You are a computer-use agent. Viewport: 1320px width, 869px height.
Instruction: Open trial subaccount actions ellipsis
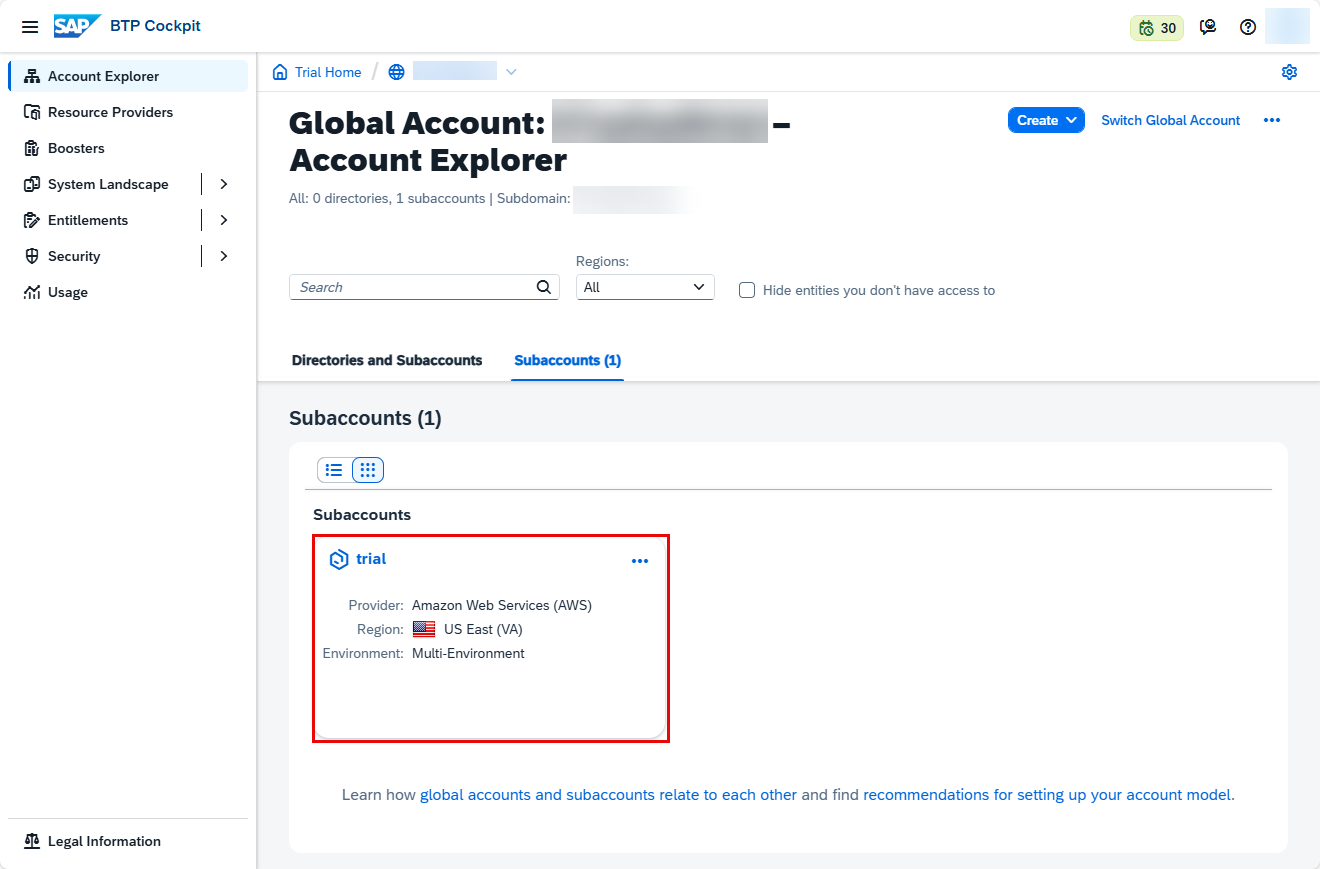pyautogui.click(x=640, y=561)
